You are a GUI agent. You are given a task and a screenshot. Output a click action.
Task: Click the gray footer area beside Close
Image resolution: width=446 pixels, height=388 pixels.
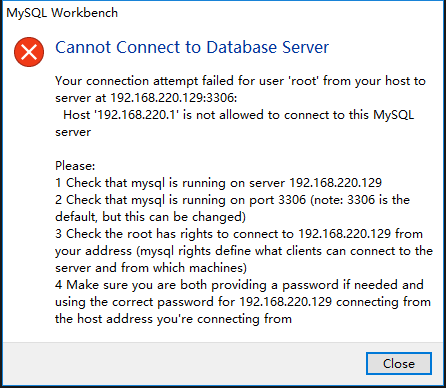(183, 363)
